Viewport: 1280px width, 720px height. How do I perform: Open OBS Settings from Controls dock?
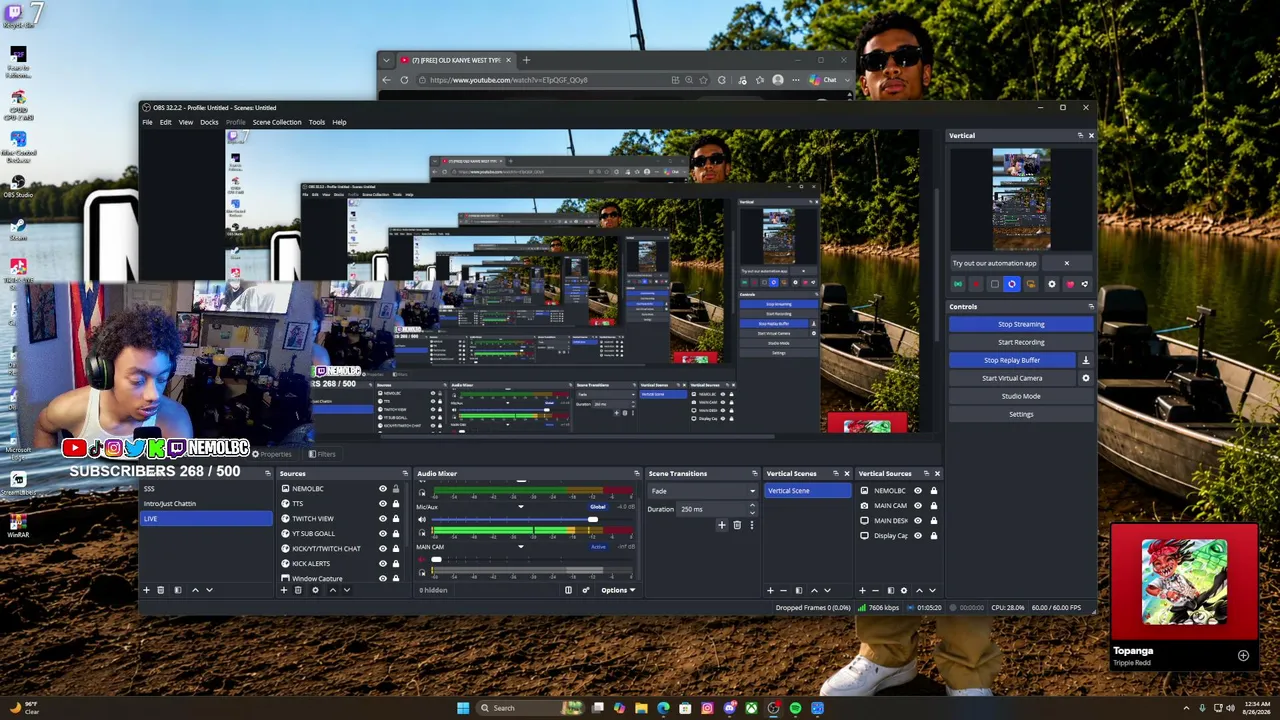point(1021,414)
